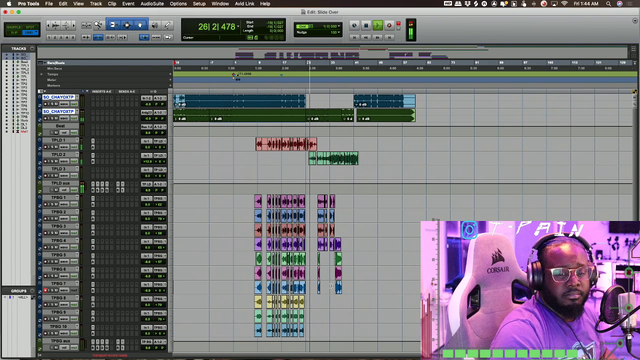Click horizontal zoom out arrow
Screen dimensions: 640x360
49,25
